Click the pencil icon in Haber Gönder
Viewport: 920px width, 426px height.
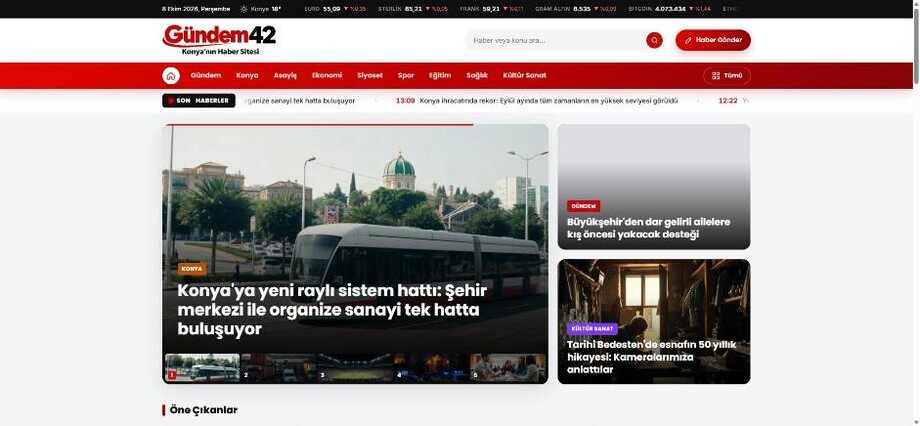[688, 40]
